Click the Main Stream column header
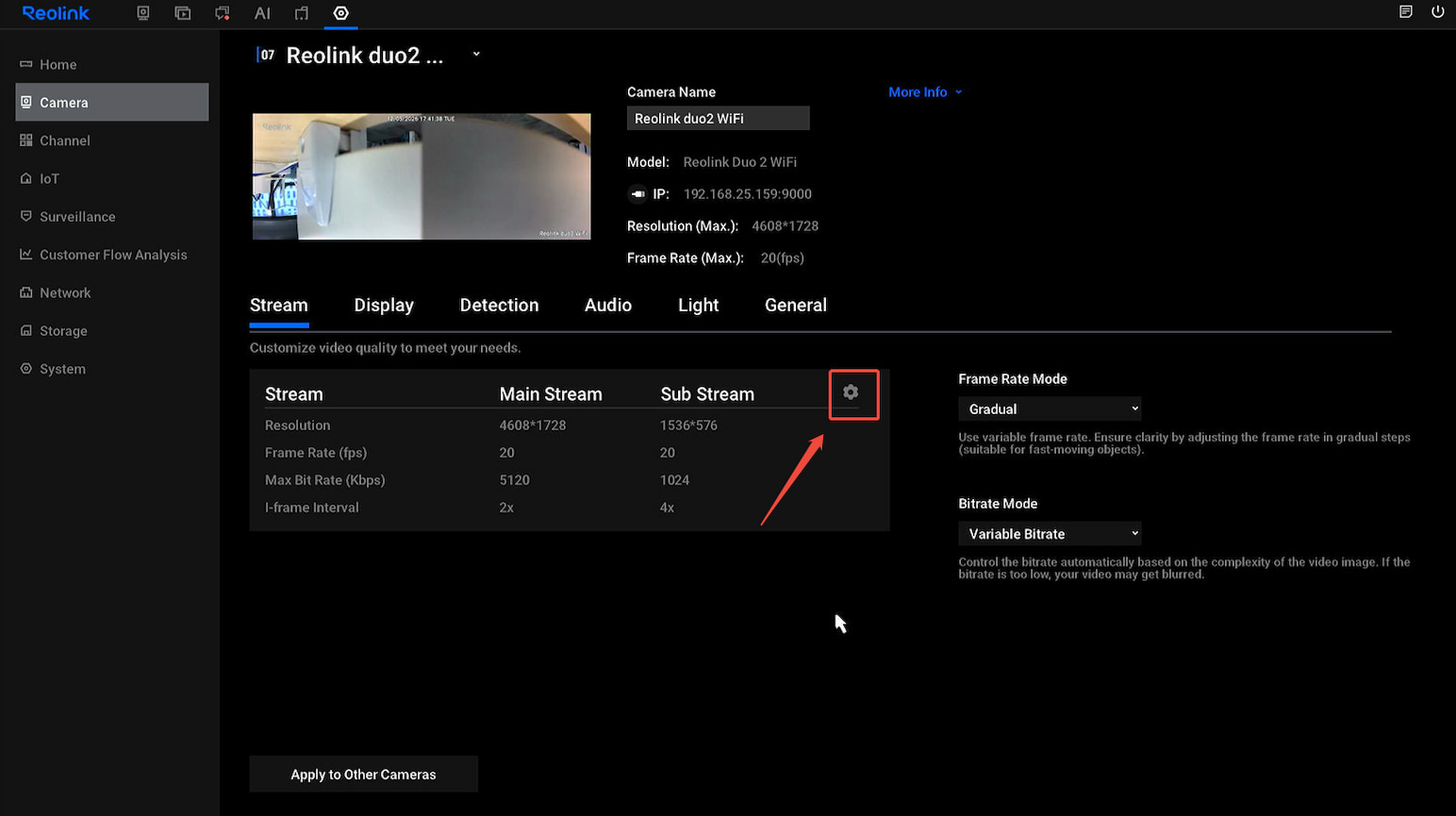 click(551, 394)
